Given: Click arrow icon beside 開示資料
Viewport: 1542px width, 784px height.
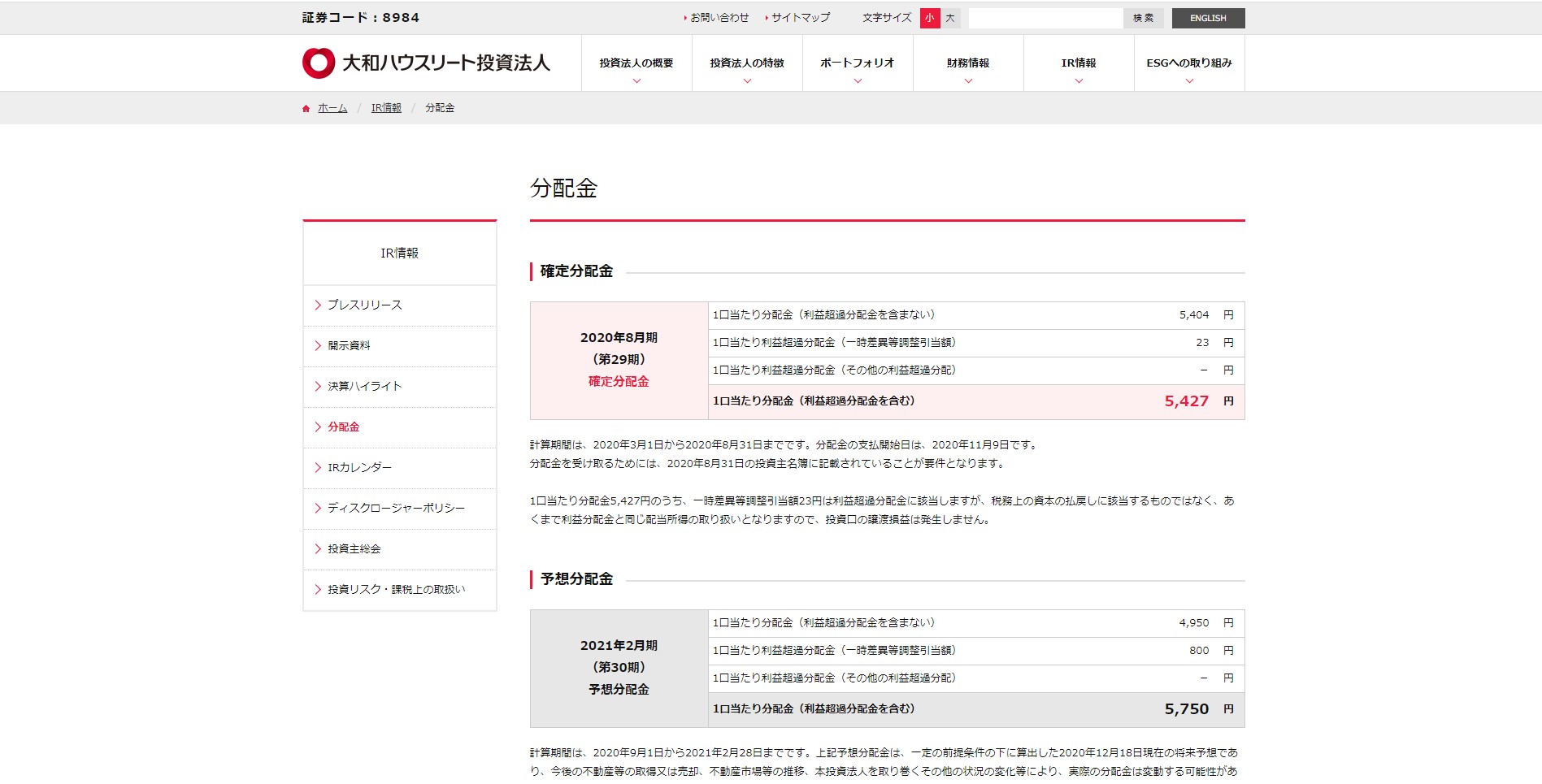Looking at the screenshot, I should (318, 346).
